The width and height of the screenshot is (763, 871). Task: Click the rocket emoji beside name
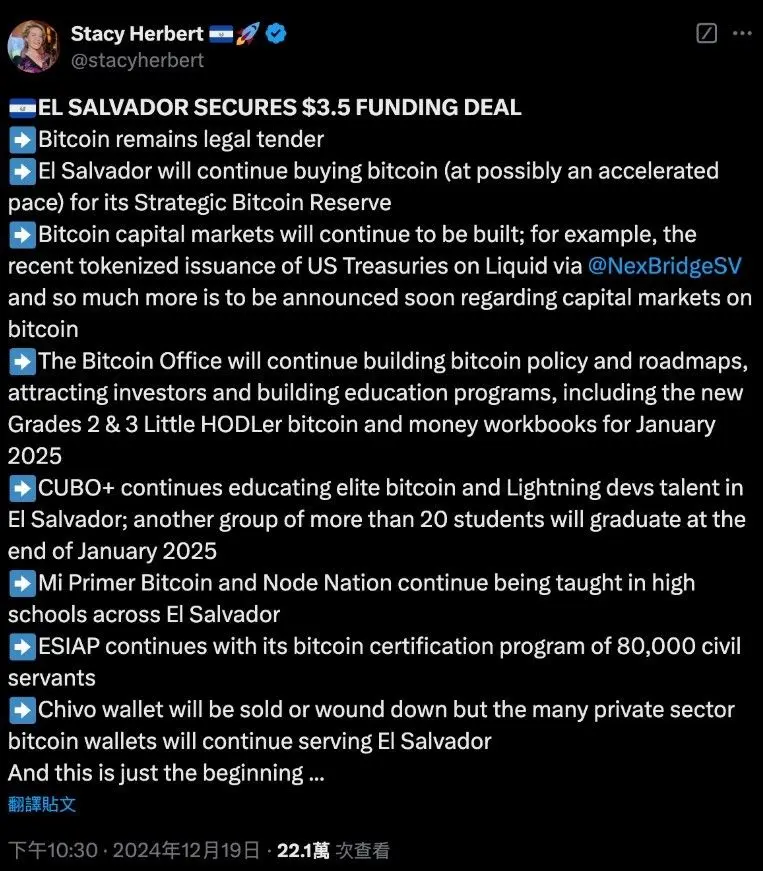248,34
